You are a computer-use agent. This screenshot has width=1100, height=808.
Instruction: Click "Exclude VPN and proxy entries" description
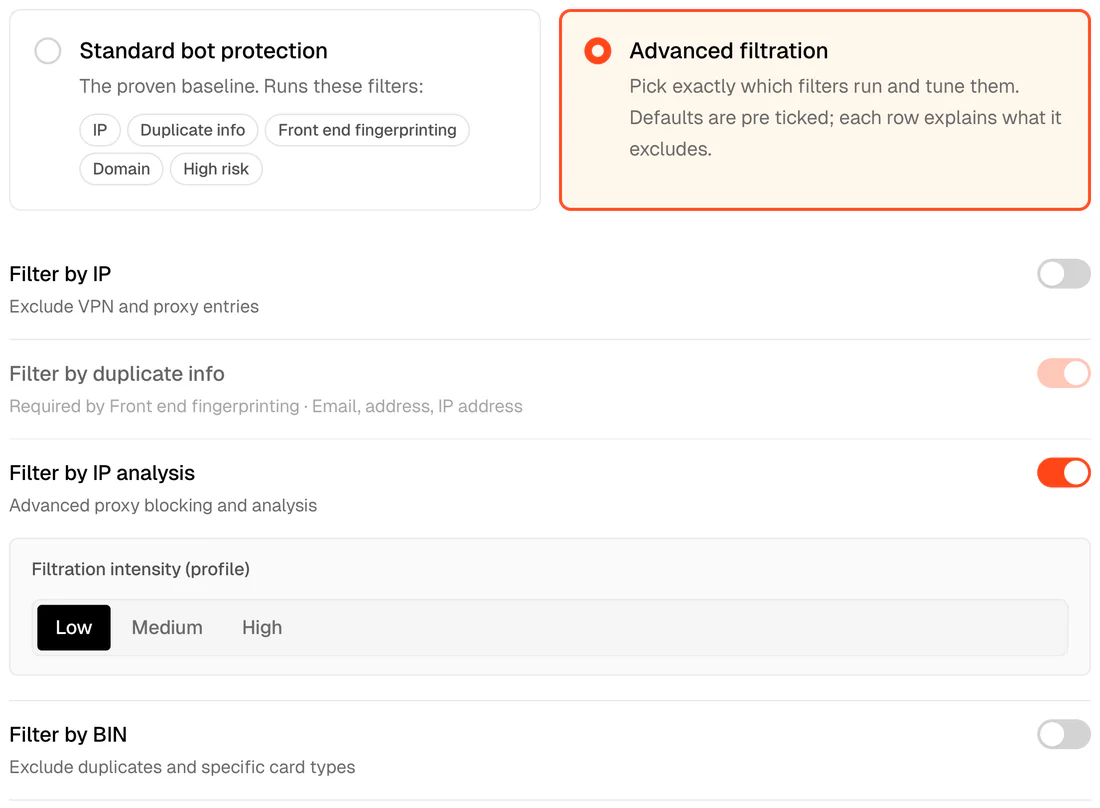pos(134,307)
